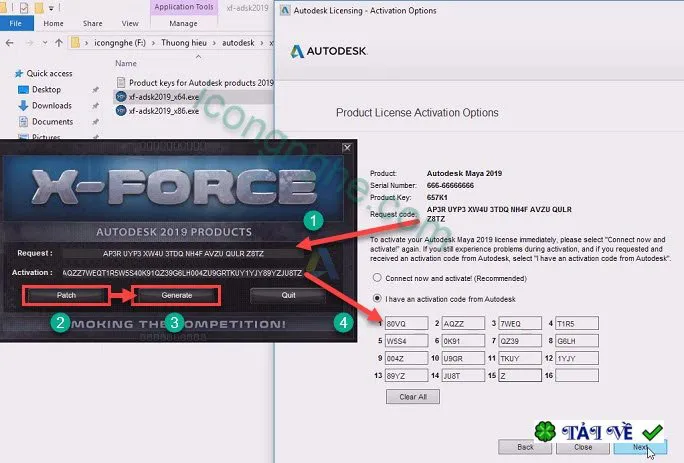This screenshot has width=684, height=463.
Task: Open the recent locations dropdown arrow
Action: [45, 43]
